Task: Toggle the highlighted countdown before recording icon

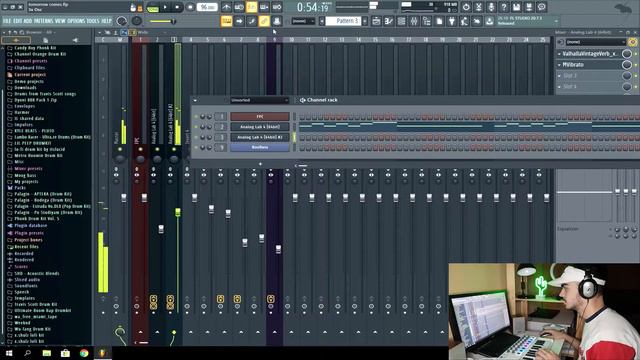Action: point(252,7)
